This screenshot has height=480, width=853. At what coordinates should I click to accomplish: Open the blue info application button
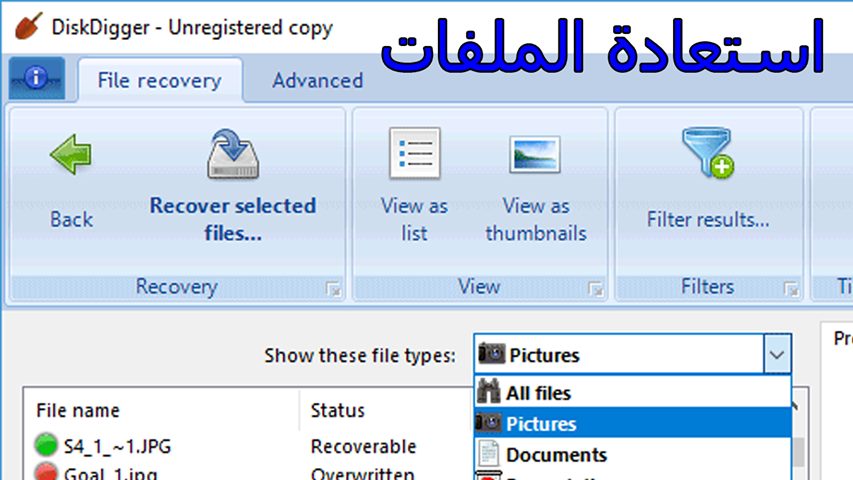pyautogui.click(x=37, y=78)
